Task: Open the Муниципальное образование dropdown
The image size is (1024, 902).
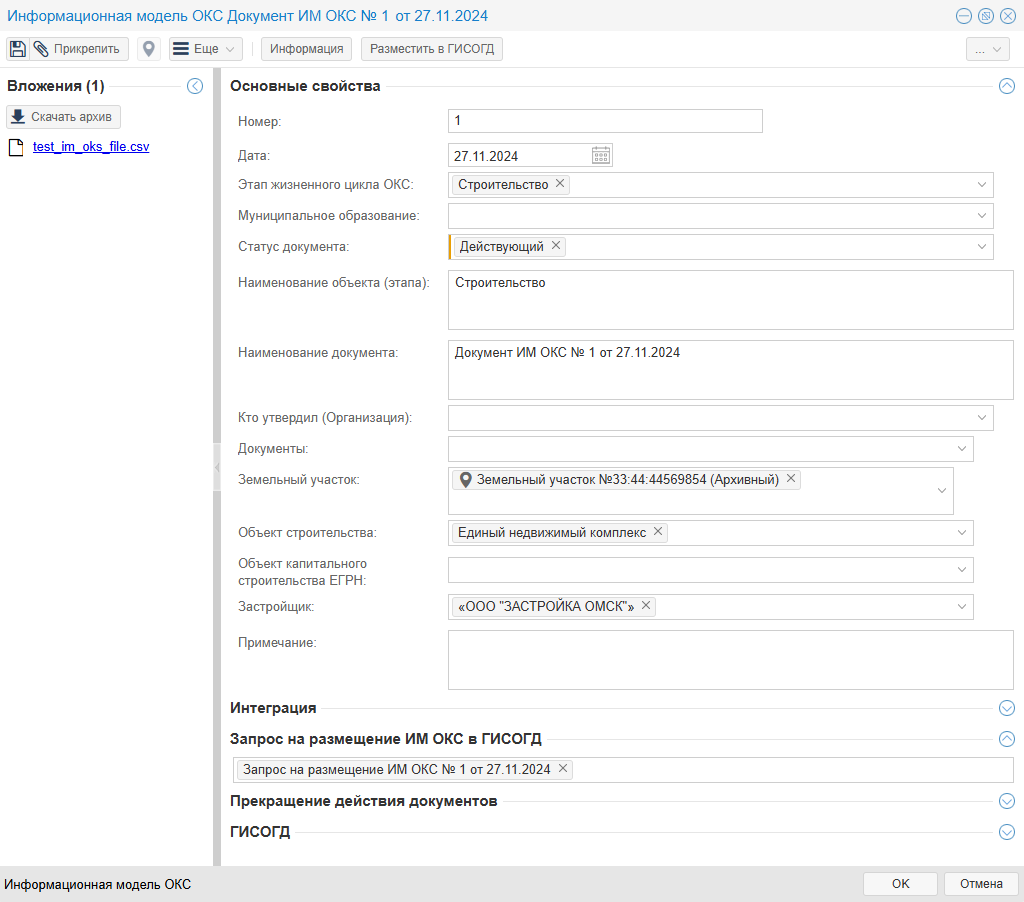Action: tap(982, 215)
